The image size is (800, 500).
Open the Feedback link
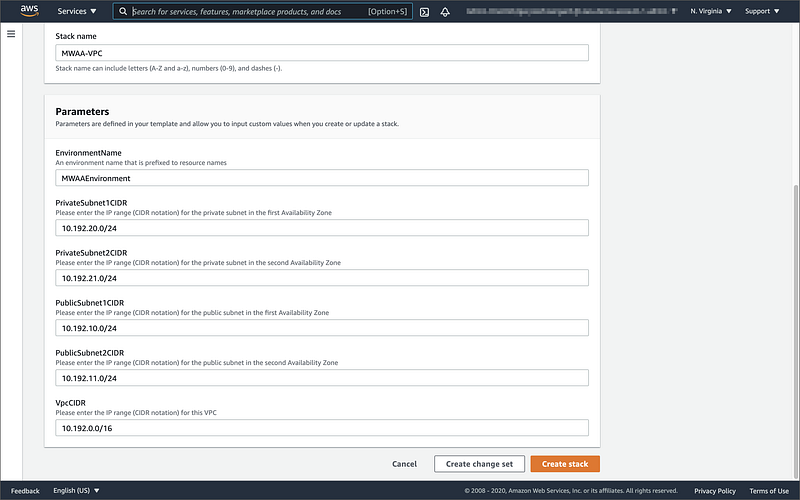25,491
